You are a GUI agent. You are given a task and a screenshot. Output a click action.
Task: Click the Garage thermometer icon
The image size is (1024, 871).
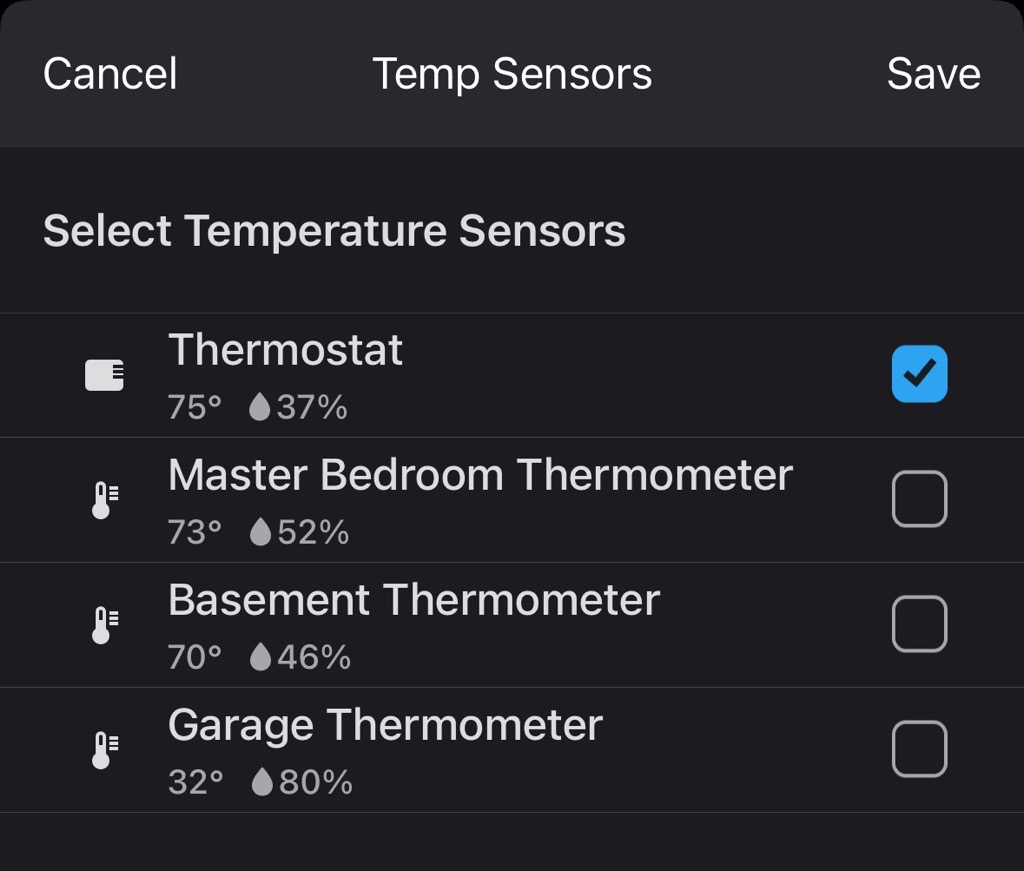coord(104,750)
